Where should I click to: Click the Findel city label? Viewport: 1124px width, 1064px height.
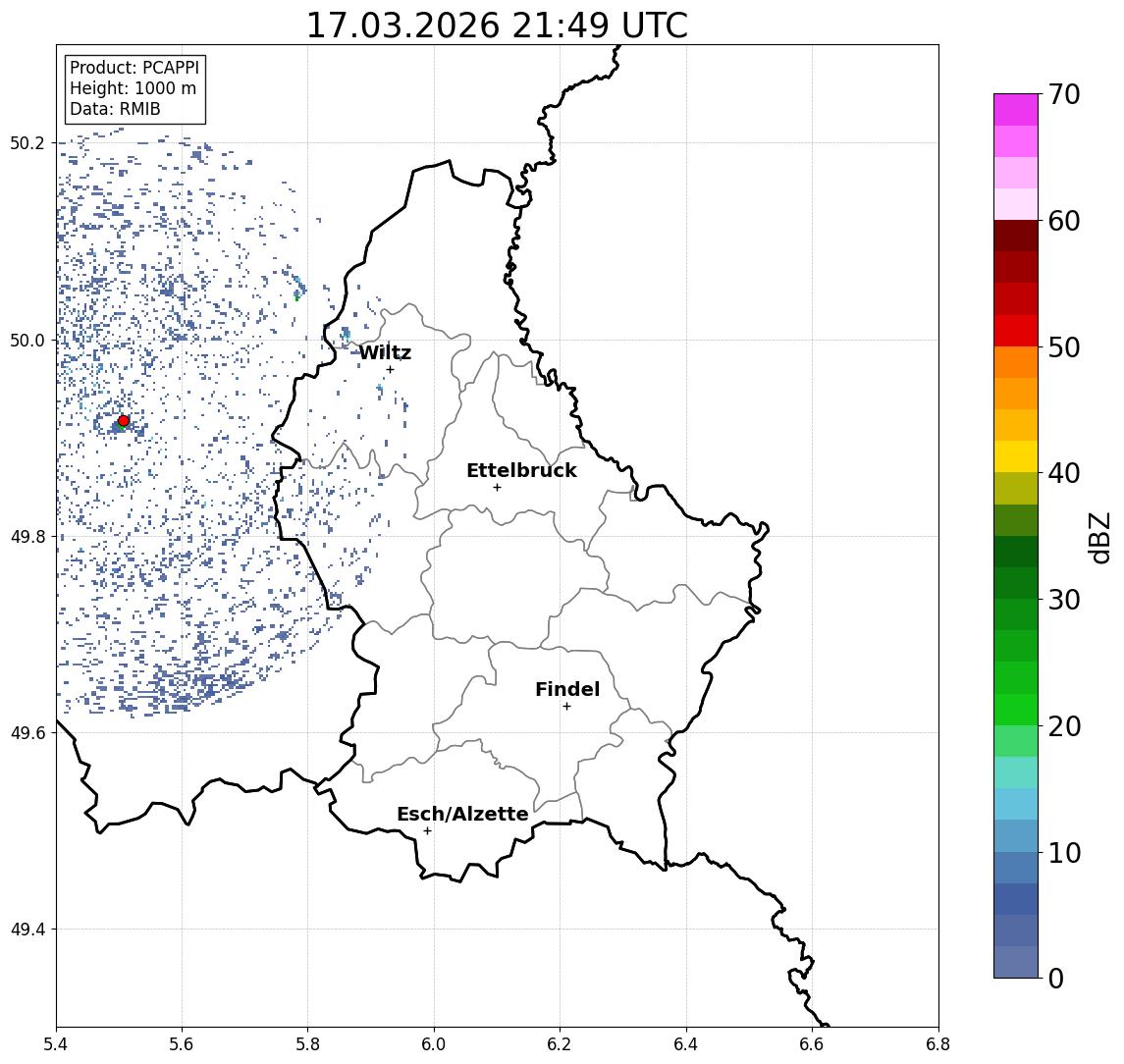tap(567, 689)
